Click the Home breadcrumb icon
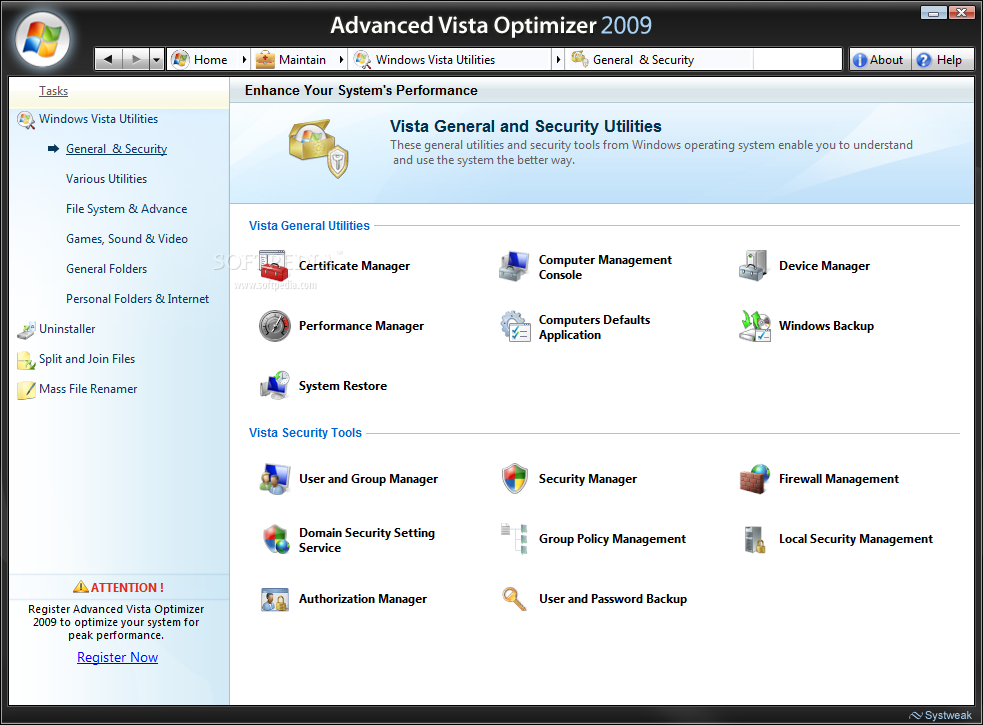Image resolution: width=983 pixels, height=725 pixels. [181, 60]
